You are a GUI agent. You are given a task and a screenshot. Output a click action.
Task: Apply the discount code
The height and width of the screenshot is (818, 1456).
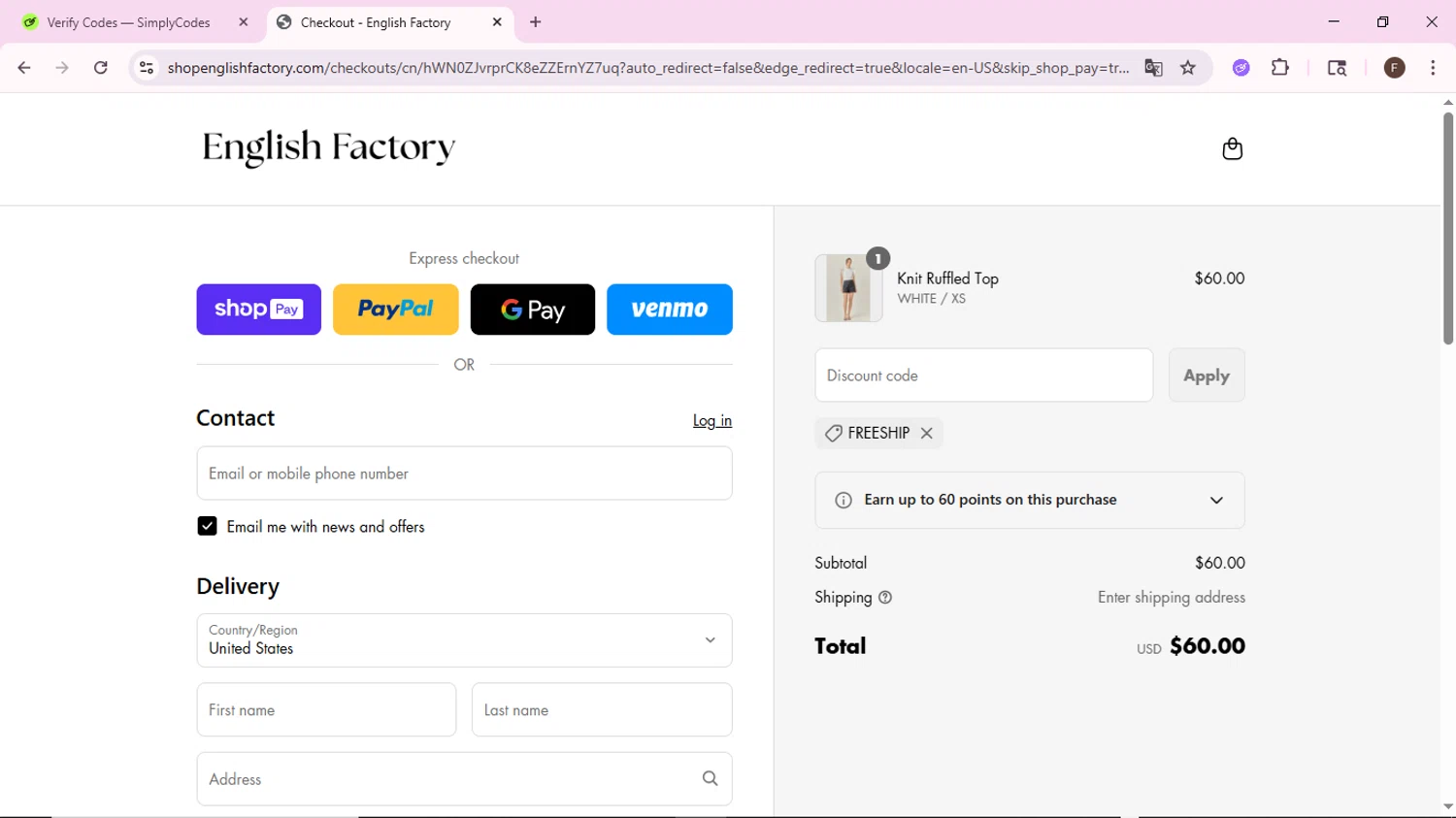[x=1207, y=376]
